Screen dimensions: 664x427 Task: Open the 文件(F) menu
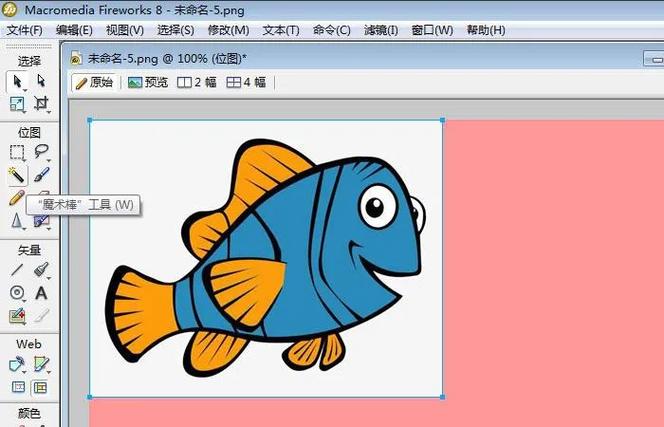(x=23, y=30)
